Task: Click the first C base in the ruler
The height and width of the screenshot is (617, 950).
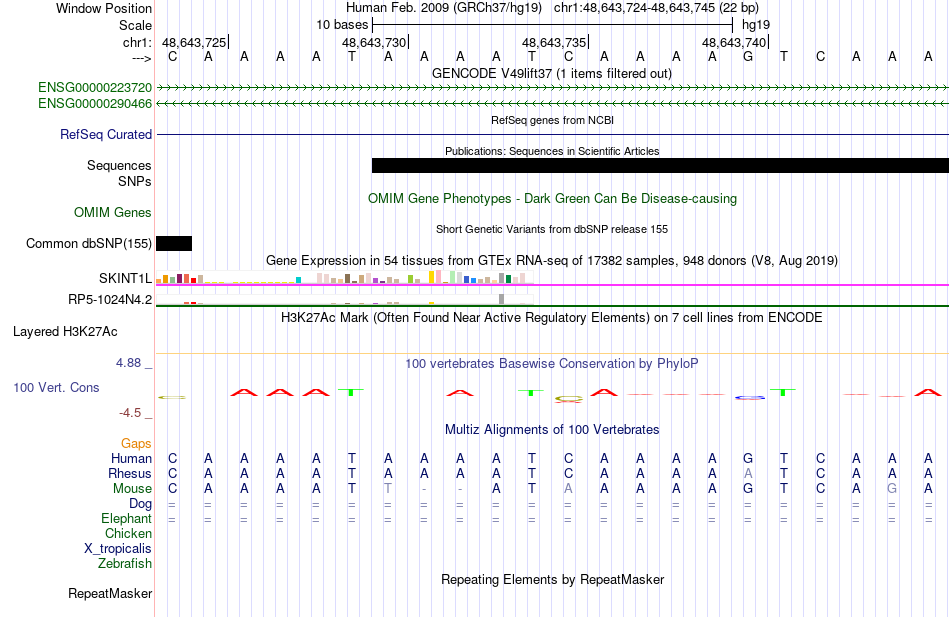Action: (x=173, y=57)
